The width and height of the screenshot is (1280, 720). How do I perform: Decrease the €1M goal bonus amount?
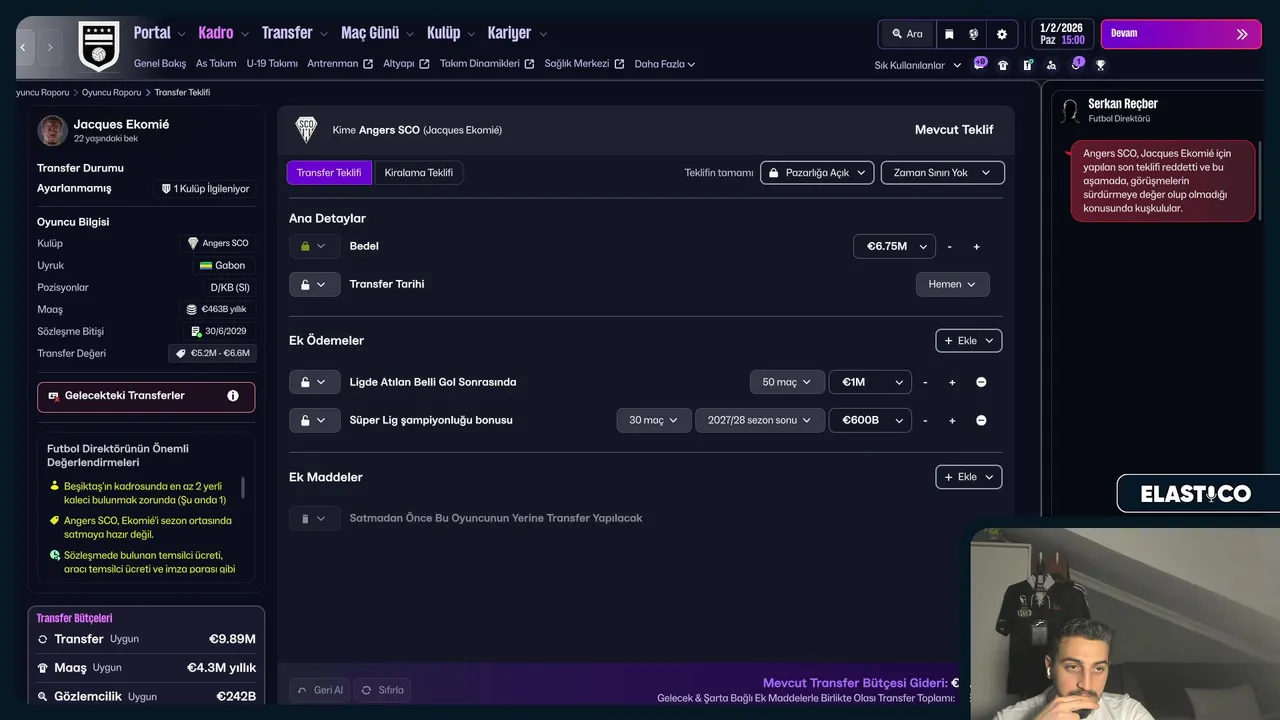click(x=925, y=382)
